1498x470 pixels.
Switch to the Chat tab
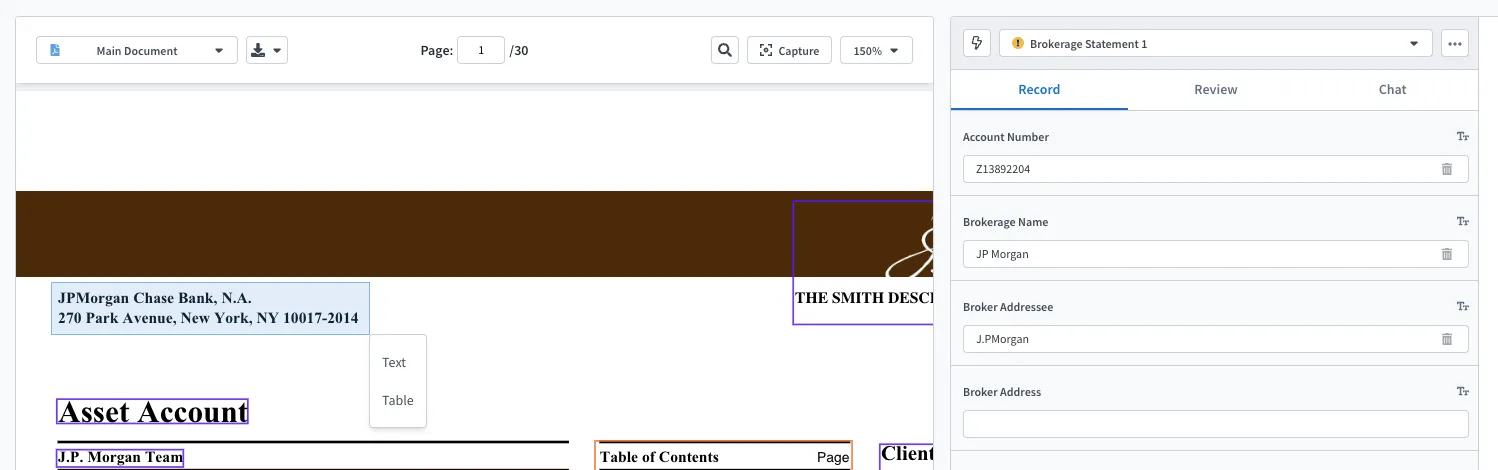(1392, 89)
